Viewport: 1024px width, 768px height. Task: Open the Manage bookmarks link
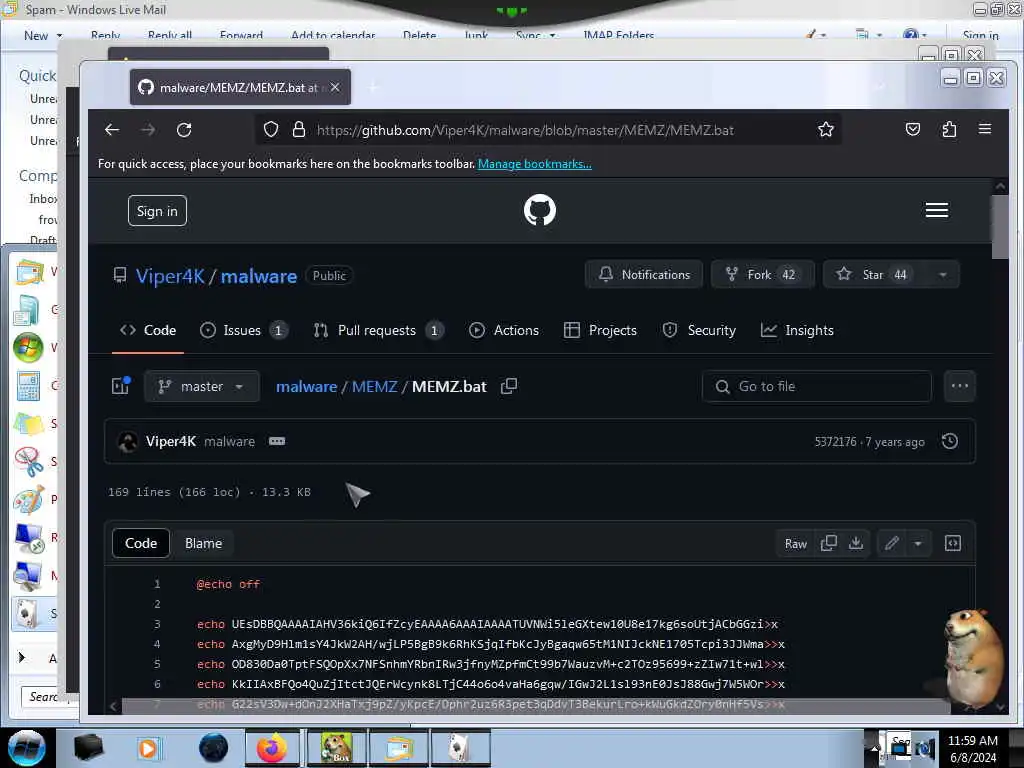click(x=535, y=164)
